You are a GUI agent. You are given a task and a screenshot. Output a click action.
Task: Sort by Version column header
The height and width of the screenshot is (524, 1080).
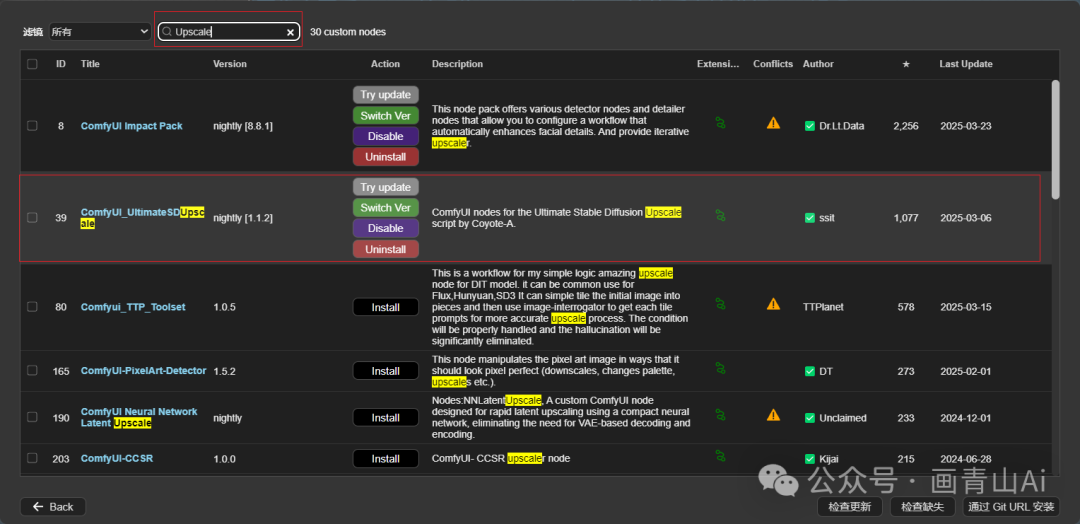(230, 64)
